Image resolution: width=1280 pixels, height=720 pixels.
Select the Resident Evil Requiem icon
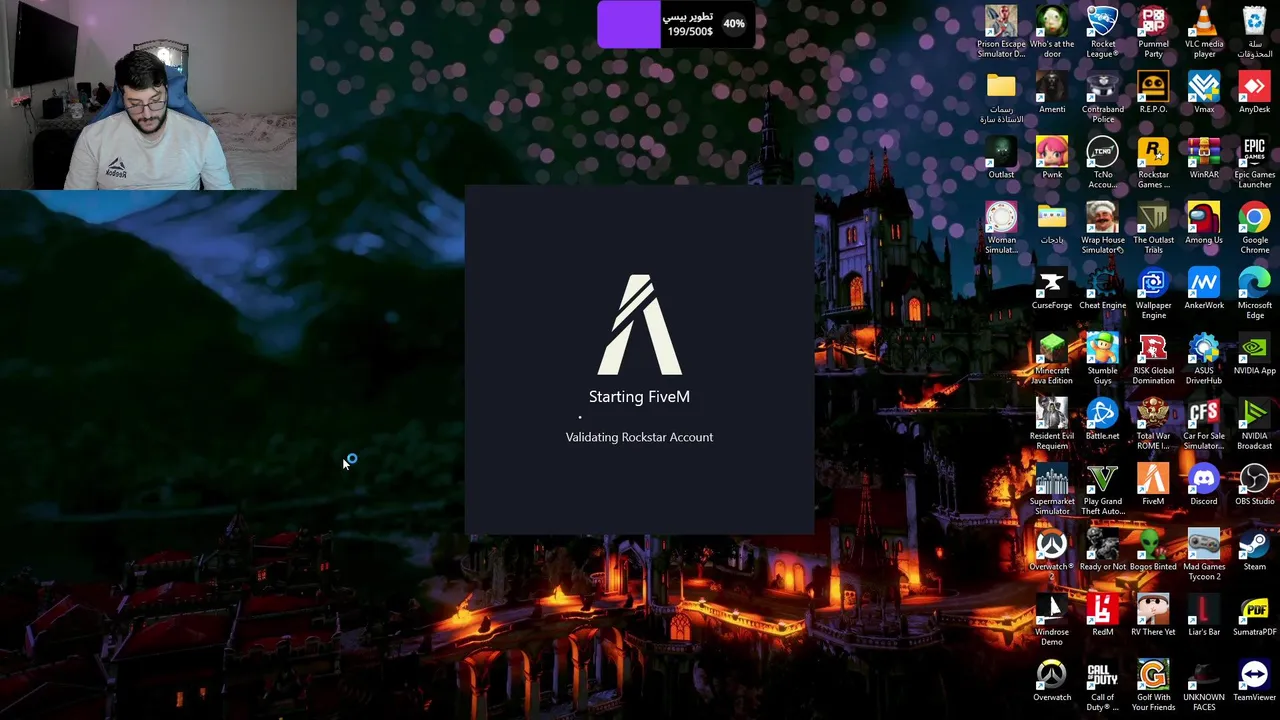[1052, 424]
